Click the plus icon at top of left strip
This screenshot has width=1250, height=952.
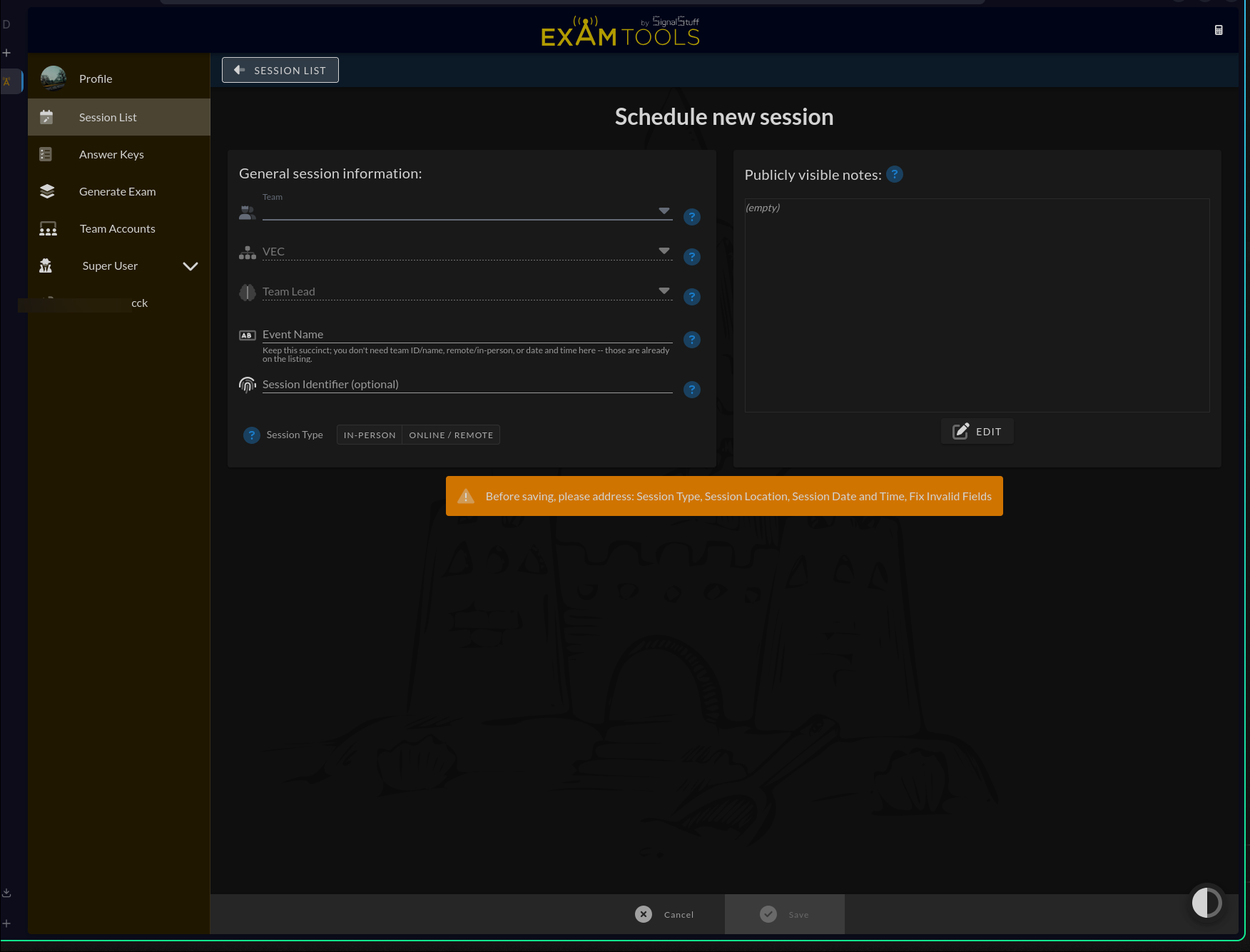(x=6, y=53)
